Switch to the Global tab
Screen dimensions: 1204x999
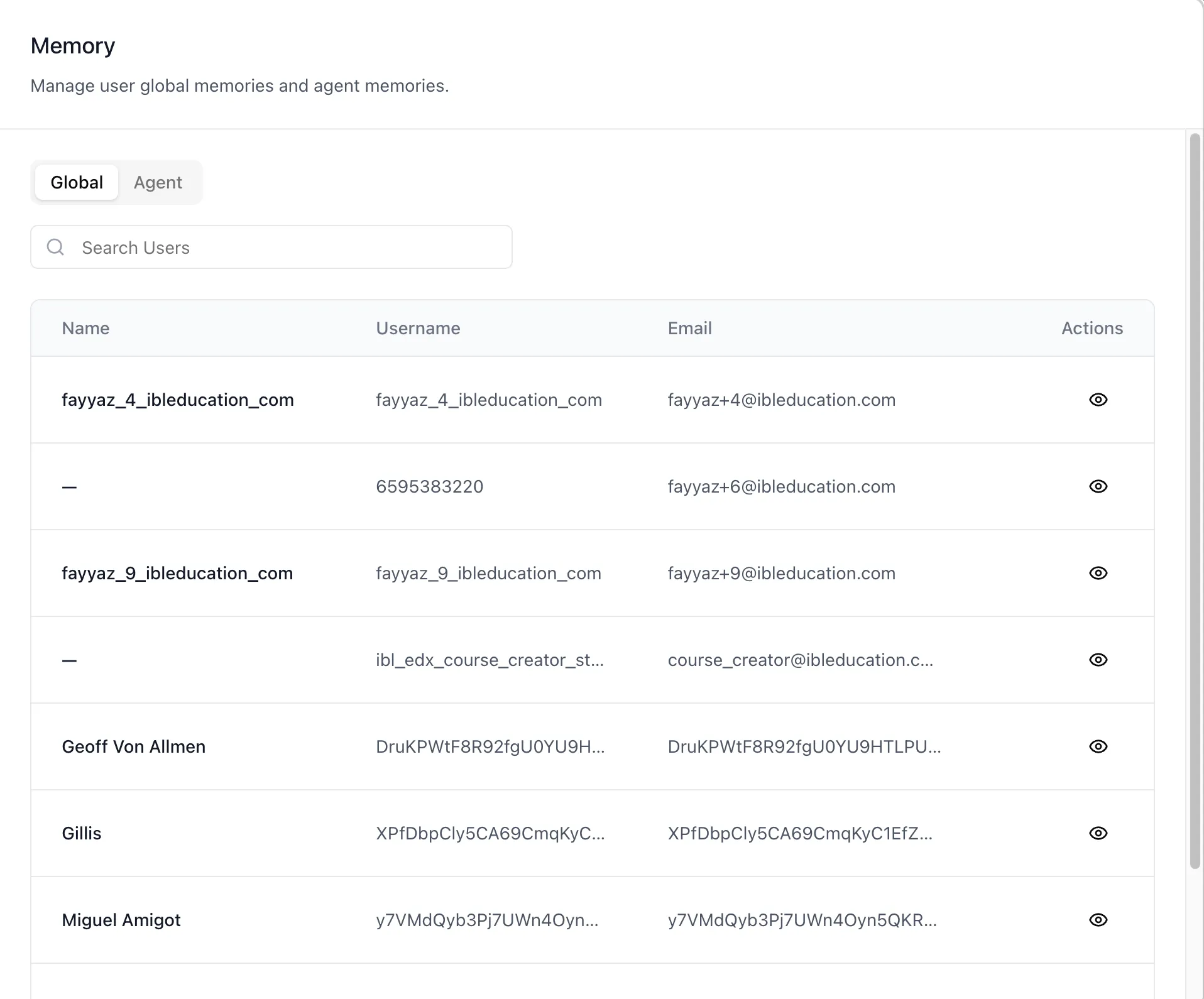tap(77, 182)
